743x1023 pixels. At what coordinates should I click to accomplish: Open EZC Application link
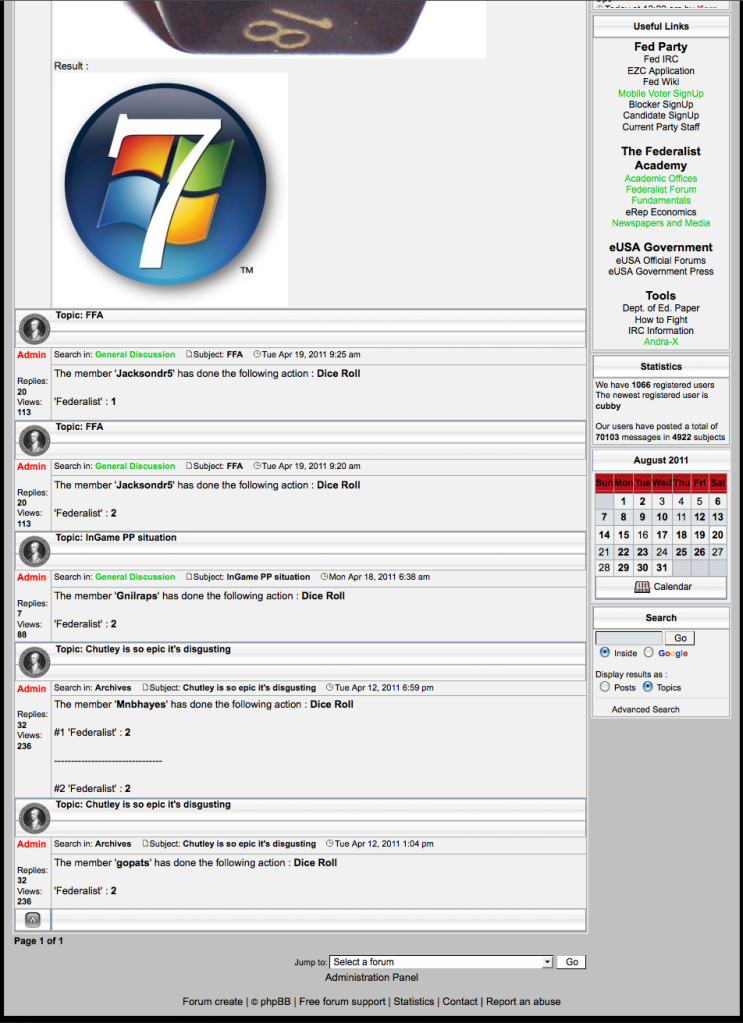point(661,70)
